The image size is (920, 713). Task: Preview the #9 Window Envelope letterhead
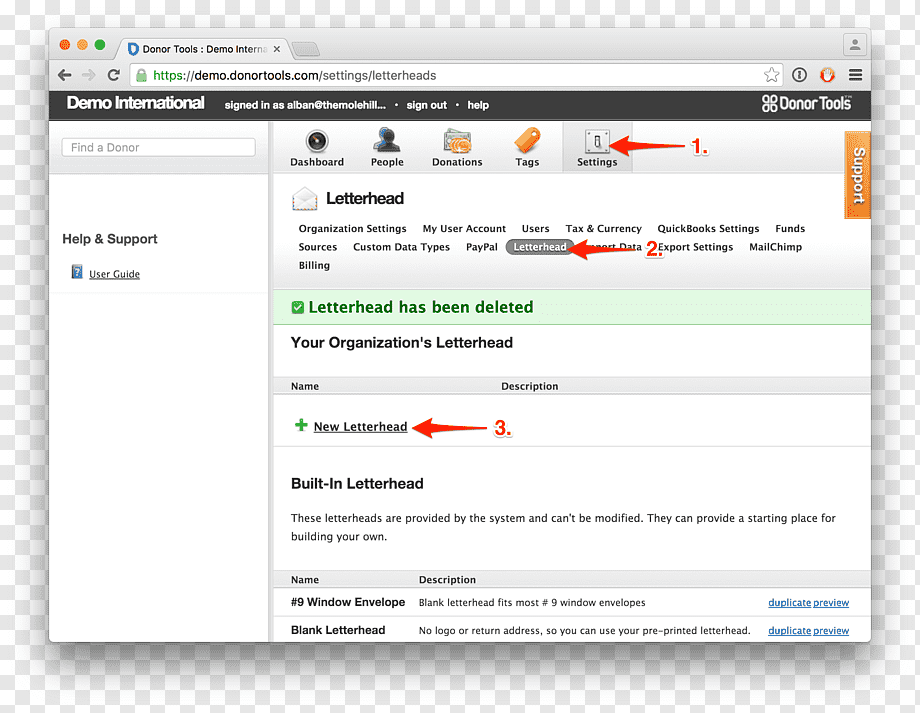(x=831, y=603)
